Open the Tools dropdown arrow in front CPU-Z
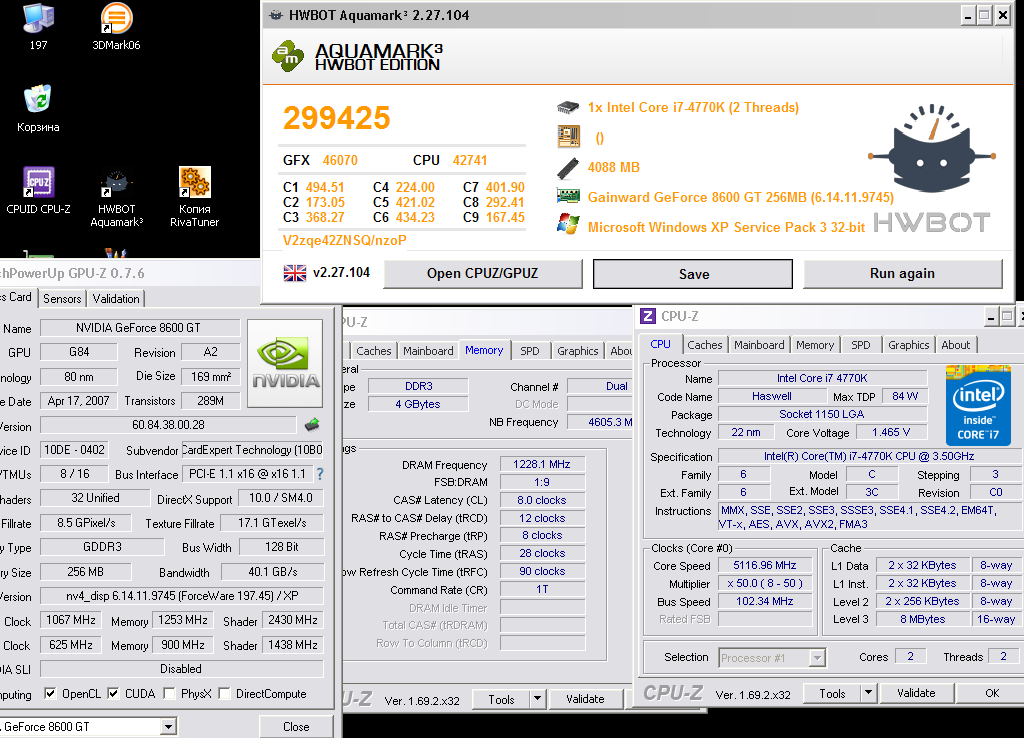This screenshot has width=1024, height=738. (868, 693)
